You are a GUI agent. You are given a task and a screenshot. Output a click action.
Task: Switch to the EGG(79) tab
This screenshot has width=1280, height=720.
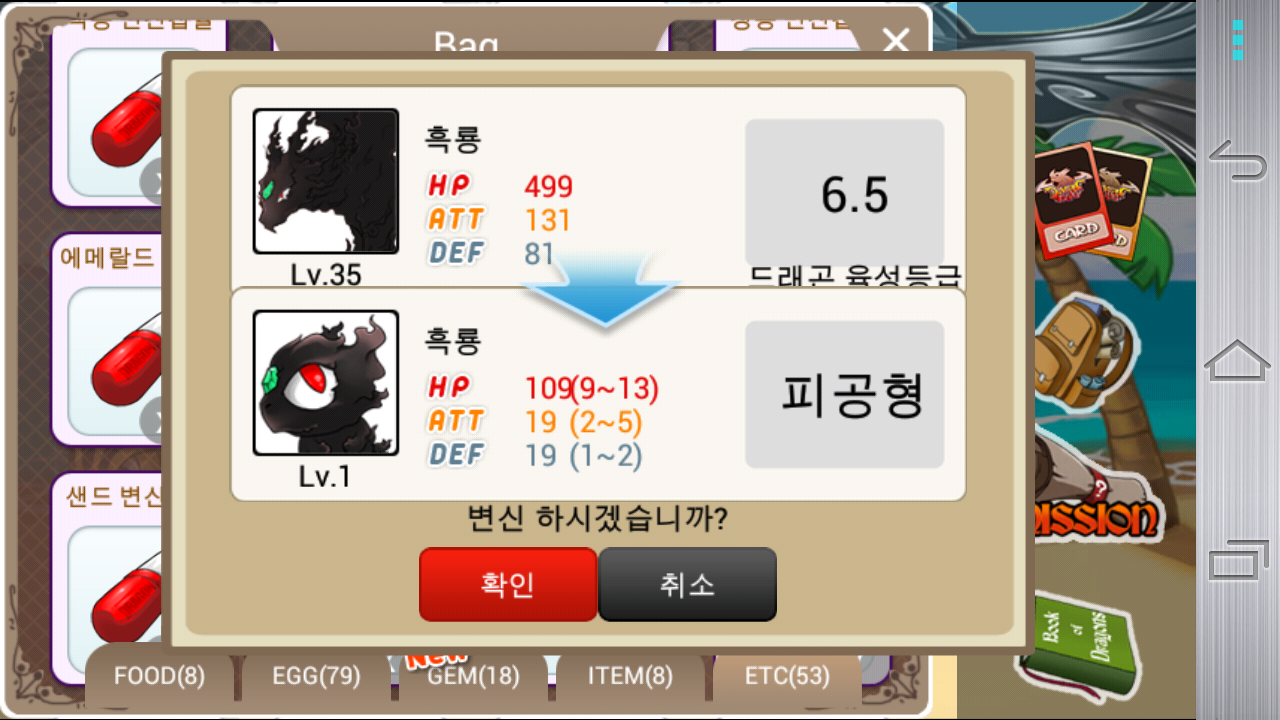[316, 676]
